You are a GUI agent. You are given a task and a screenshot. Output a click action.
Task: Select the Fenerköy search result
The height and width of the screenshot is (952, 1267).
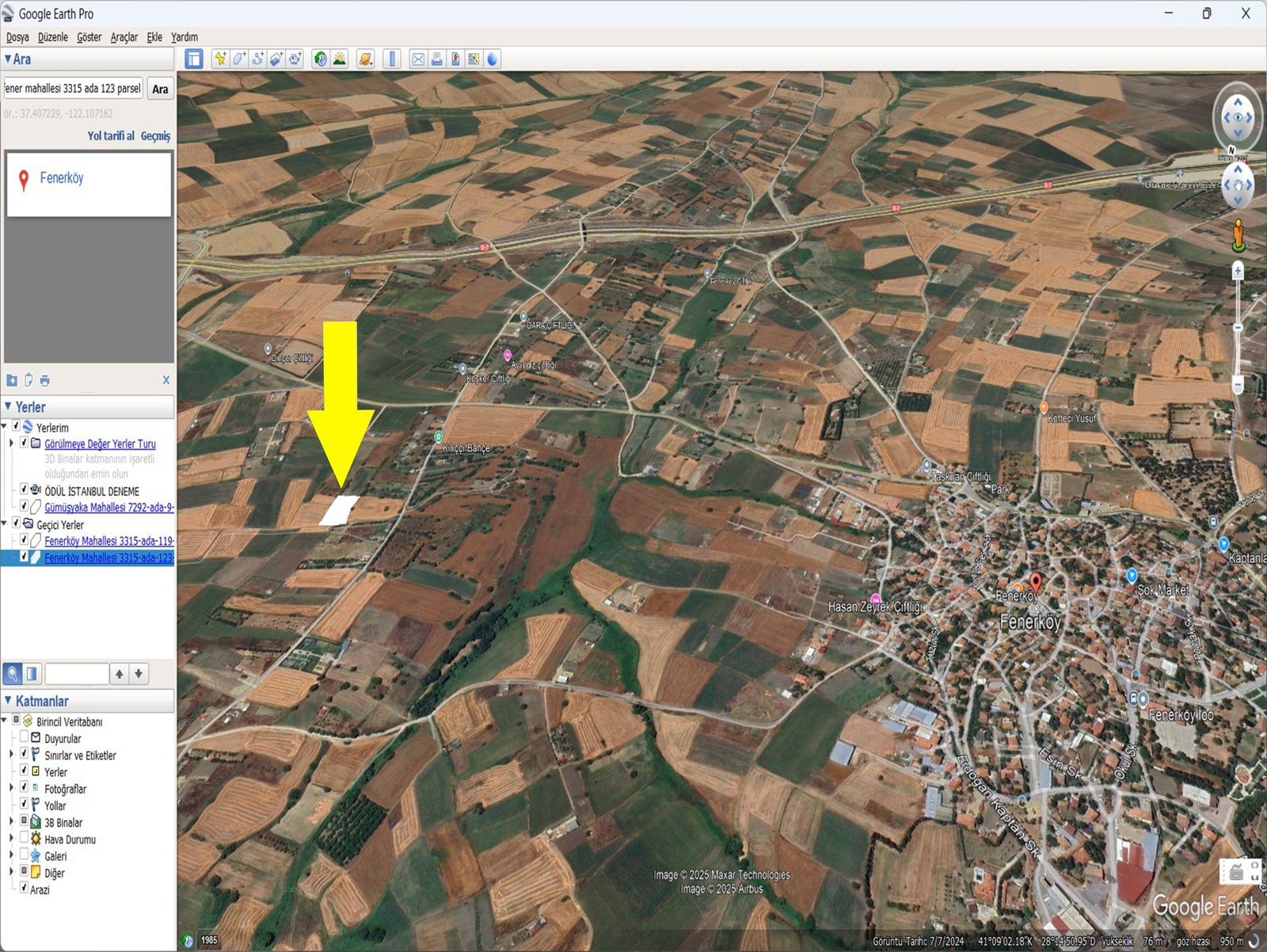pos(62,178)
